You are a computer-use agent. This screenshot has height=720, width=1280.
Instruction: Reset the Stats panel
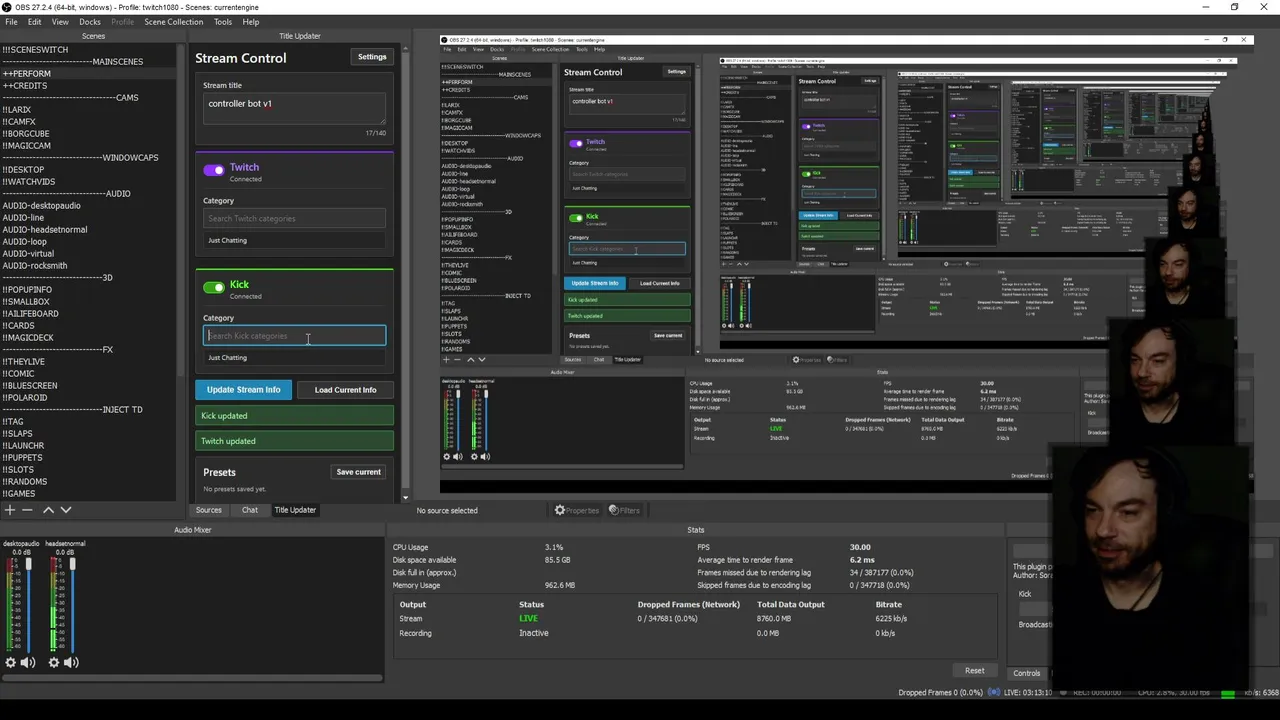pos(975,671)
